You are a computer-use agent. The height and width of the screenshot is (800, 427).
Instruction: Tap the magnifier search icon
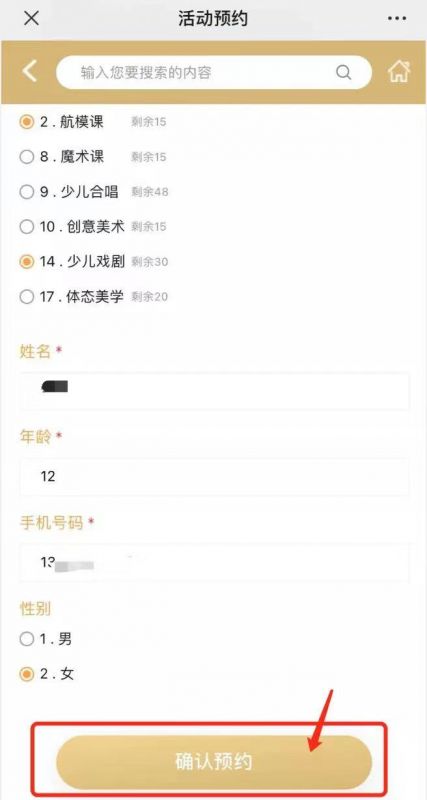click(x=343, y=72)
